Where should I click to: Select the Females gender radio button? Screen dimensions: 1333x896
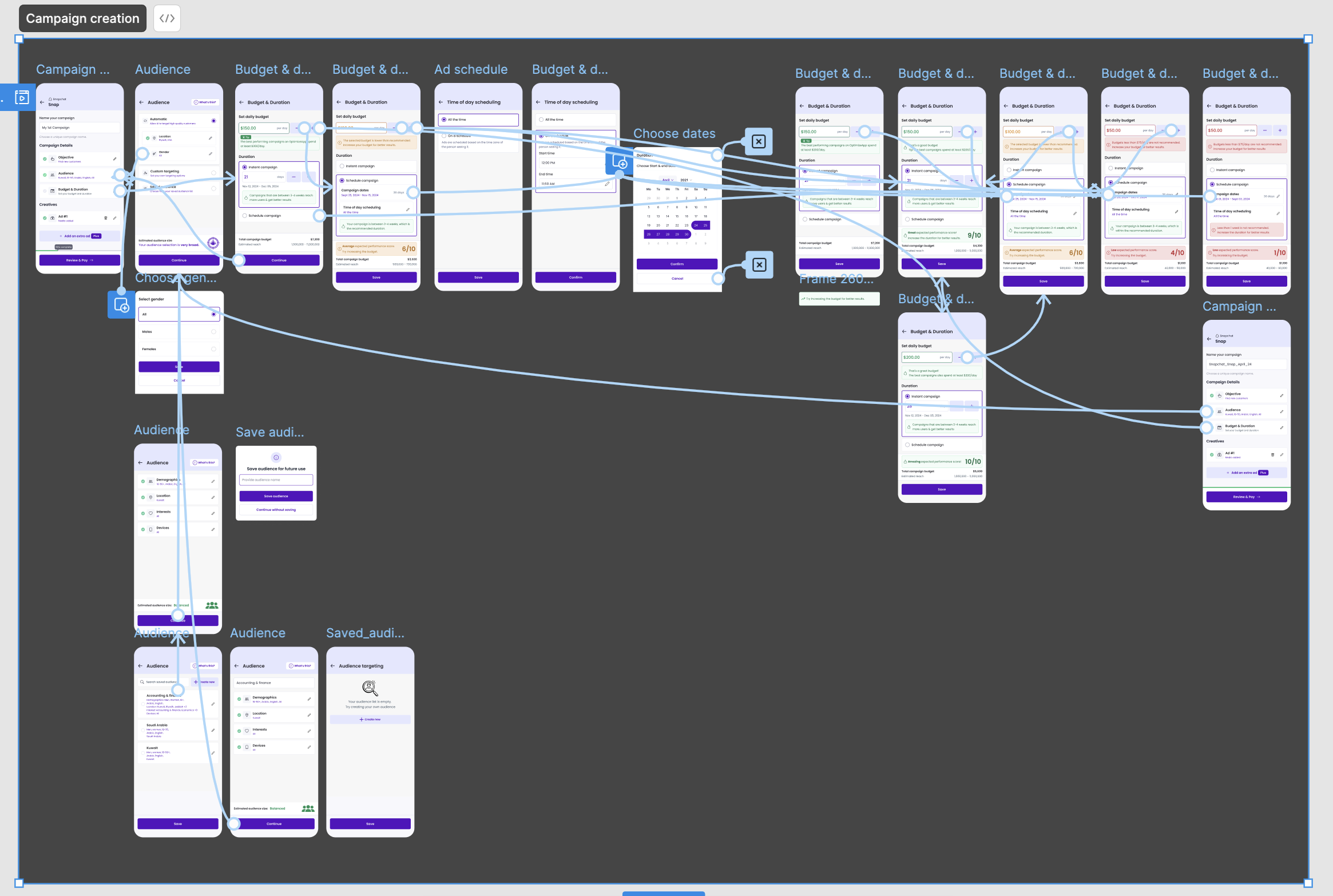point(213,349)
